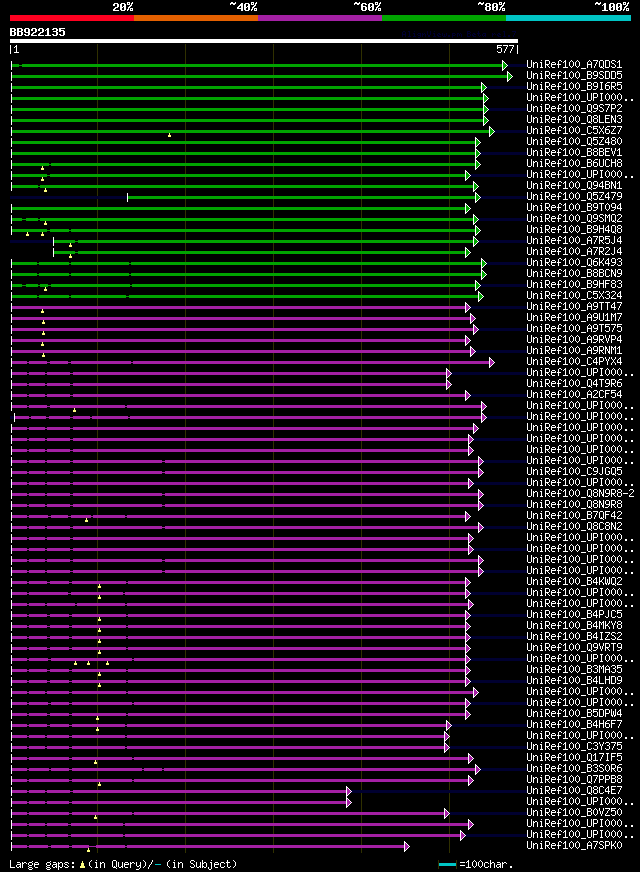Image resolution: width=640 pixels, height=872 pixels.
Task: Click the orange ~40% identity legend segment
Action: coord(196,18)
